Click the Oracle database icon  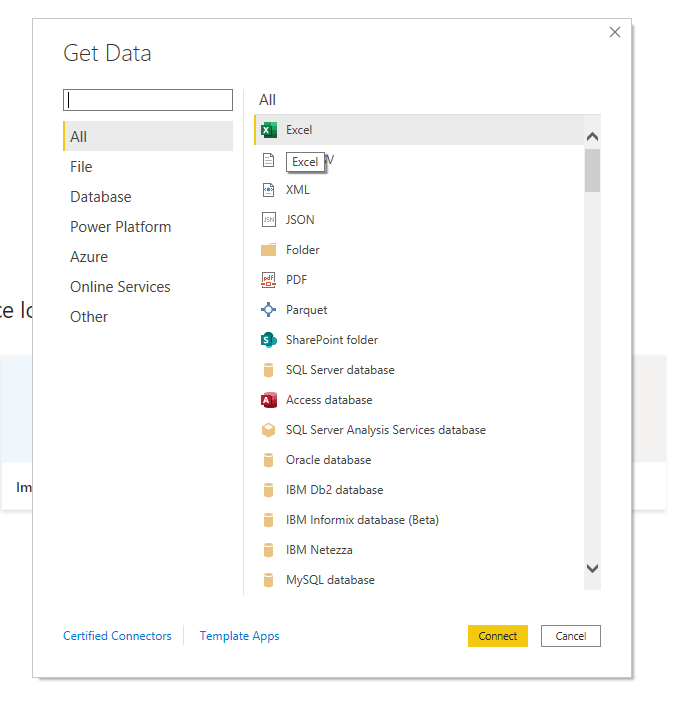point(269,460)
